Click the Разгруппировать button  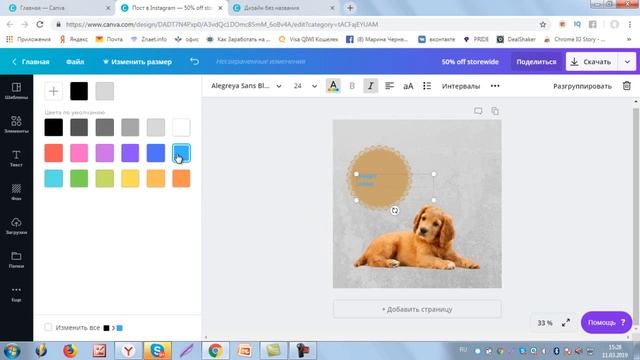582,86
